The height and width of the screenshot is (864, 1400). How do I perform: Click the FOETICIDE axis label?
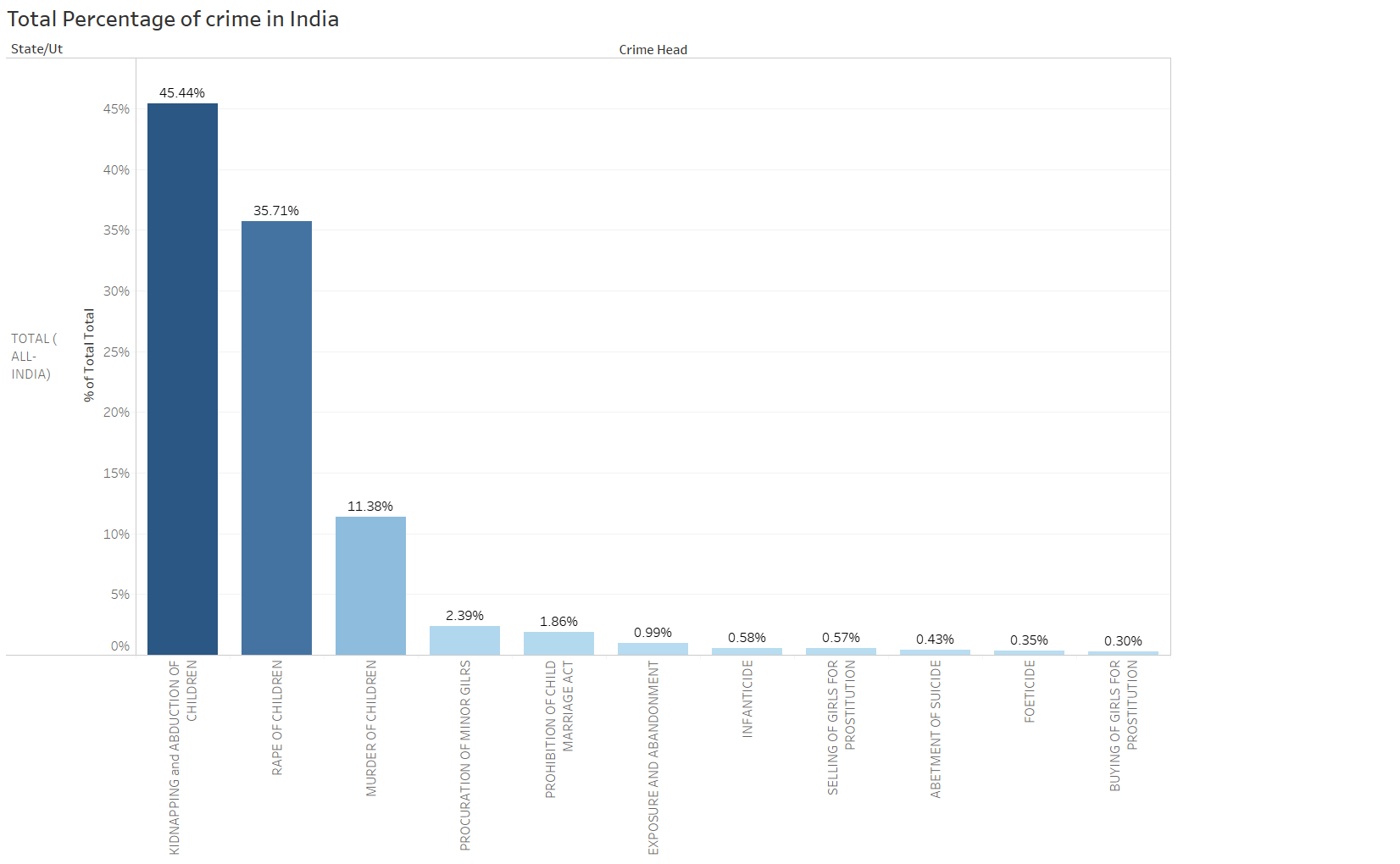pyautogui.click(x=1030, y=691)
